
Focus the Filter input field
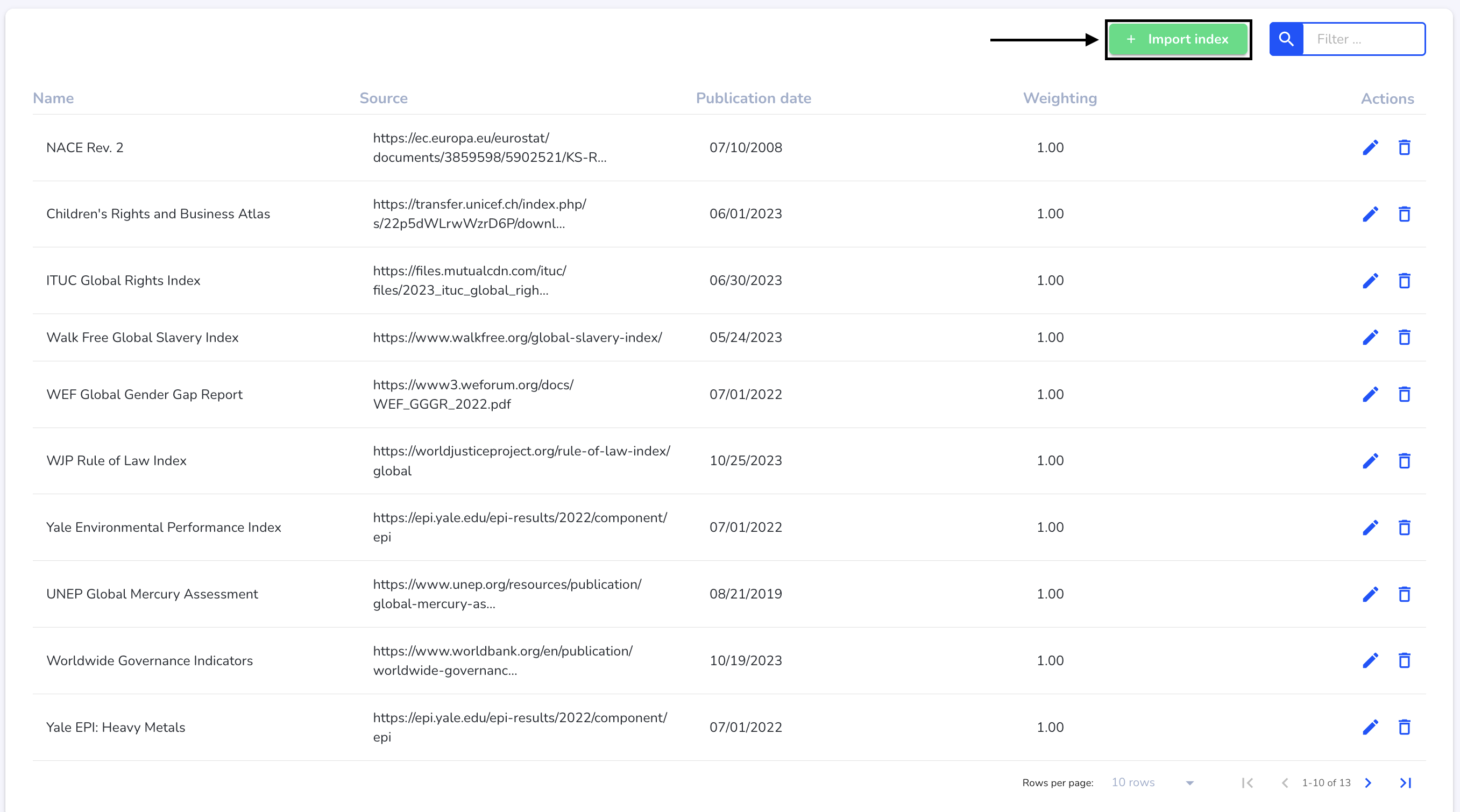click(1364, 39)
